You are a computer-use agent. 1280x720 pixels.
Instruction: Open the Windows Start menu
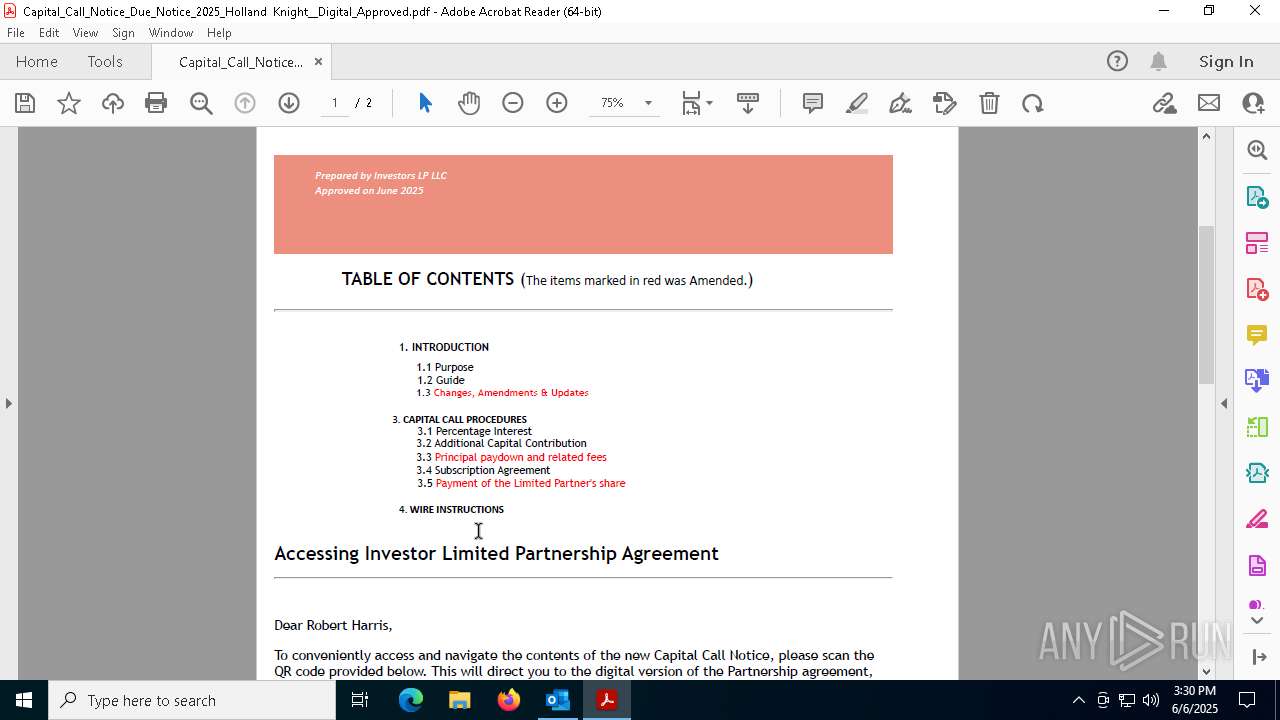coord(24,700)
